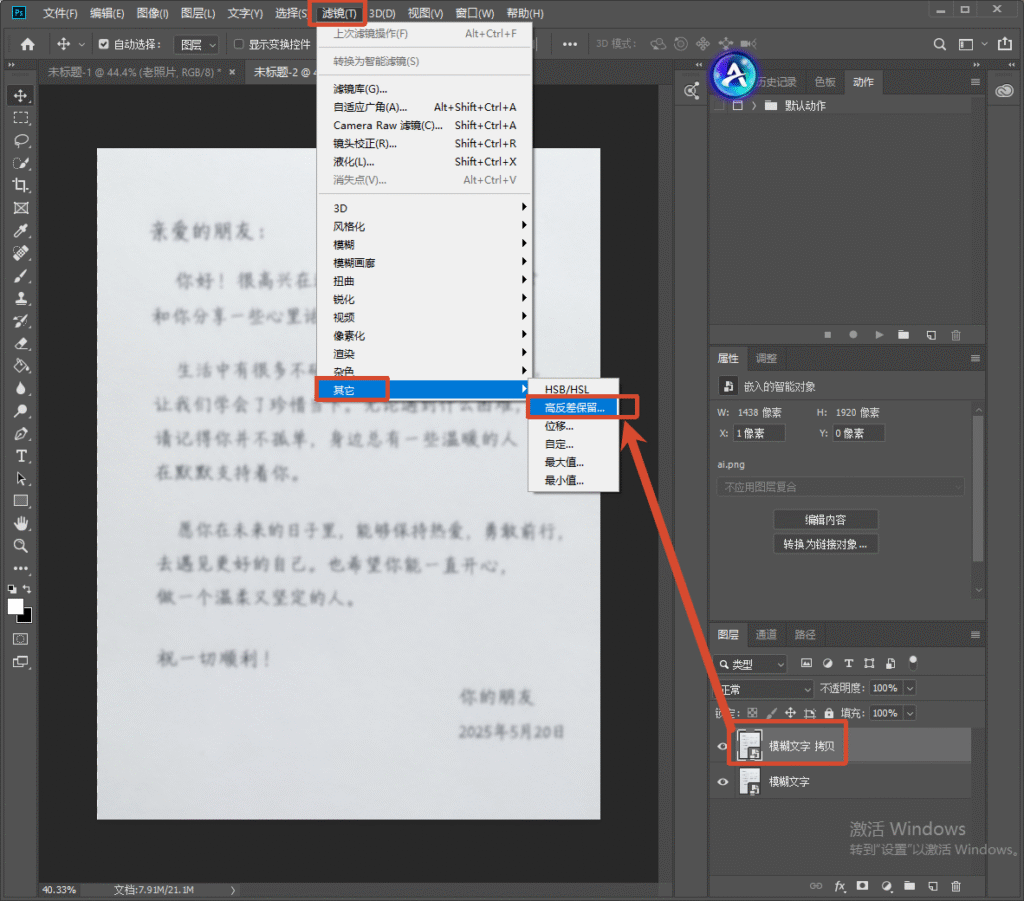1024x901 pixels.
Task: Click the properties panel vertical scrollbar
Action: tap(978, 488)
